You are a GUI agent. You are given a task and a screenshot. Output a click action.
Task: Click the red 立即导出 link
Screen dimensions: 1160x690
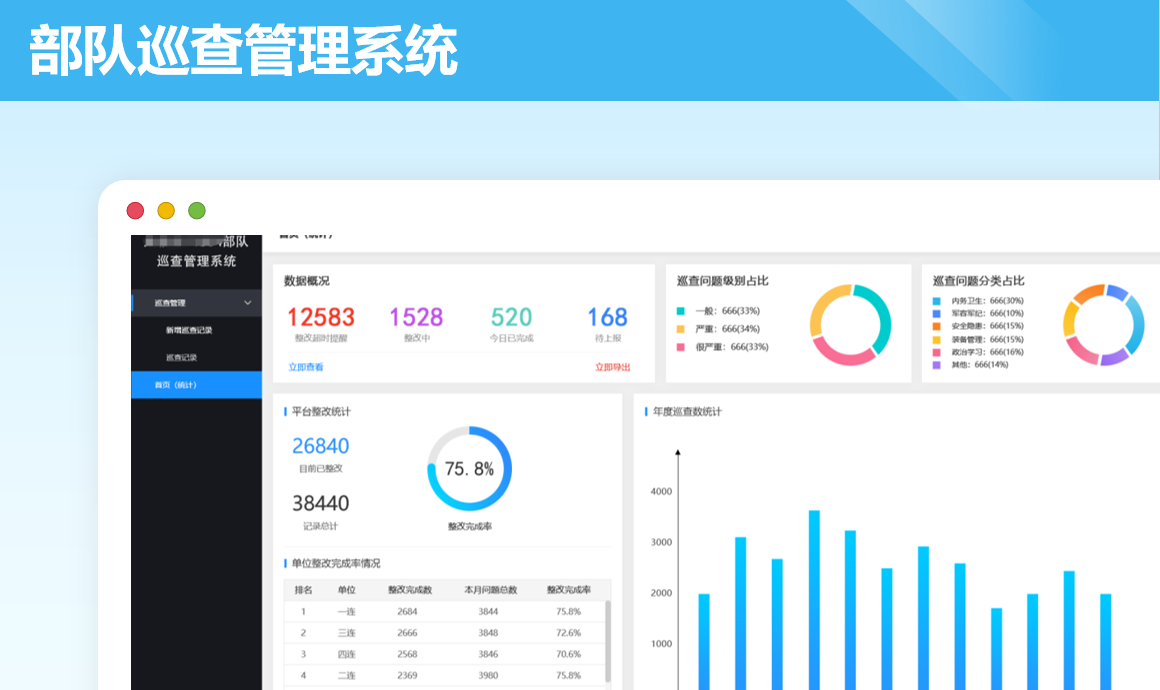click(x=613, y=367)
